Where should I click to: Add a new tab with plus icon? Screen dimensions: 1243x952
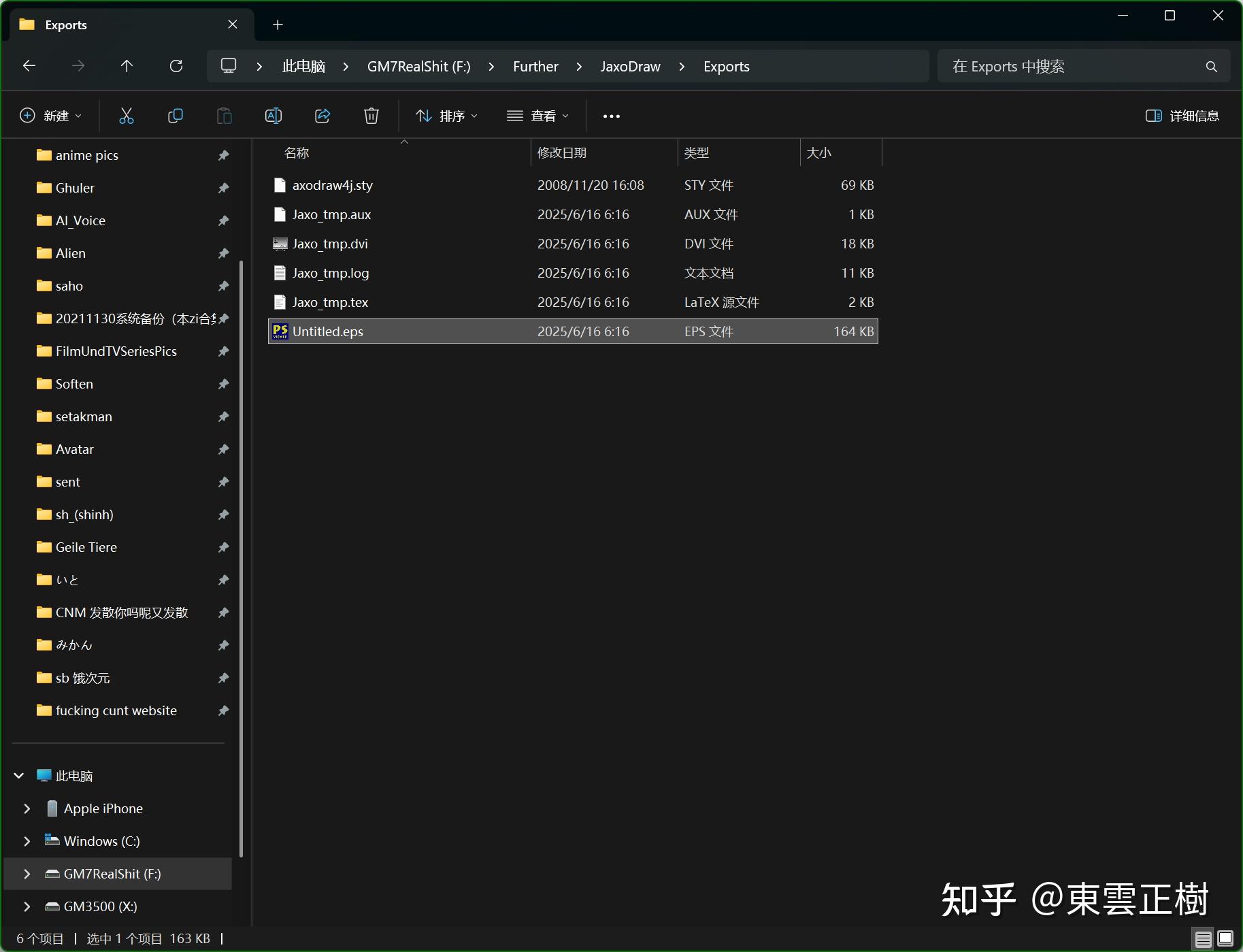tap(278, 25)
